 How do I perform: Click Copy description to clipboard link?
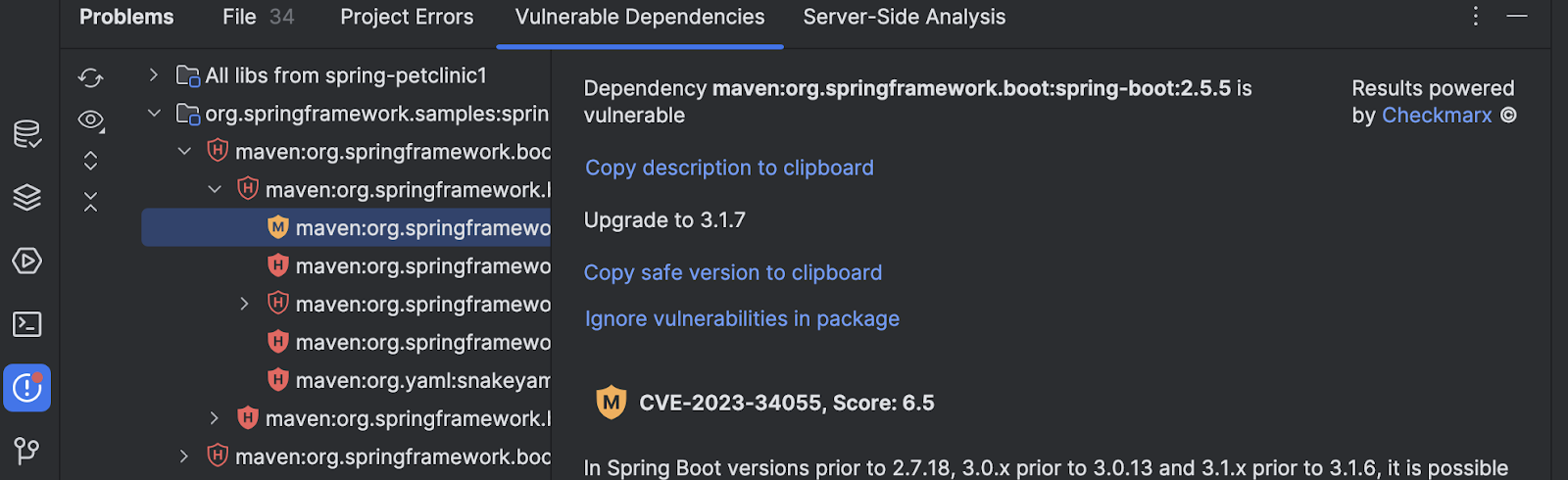(729, 168)
